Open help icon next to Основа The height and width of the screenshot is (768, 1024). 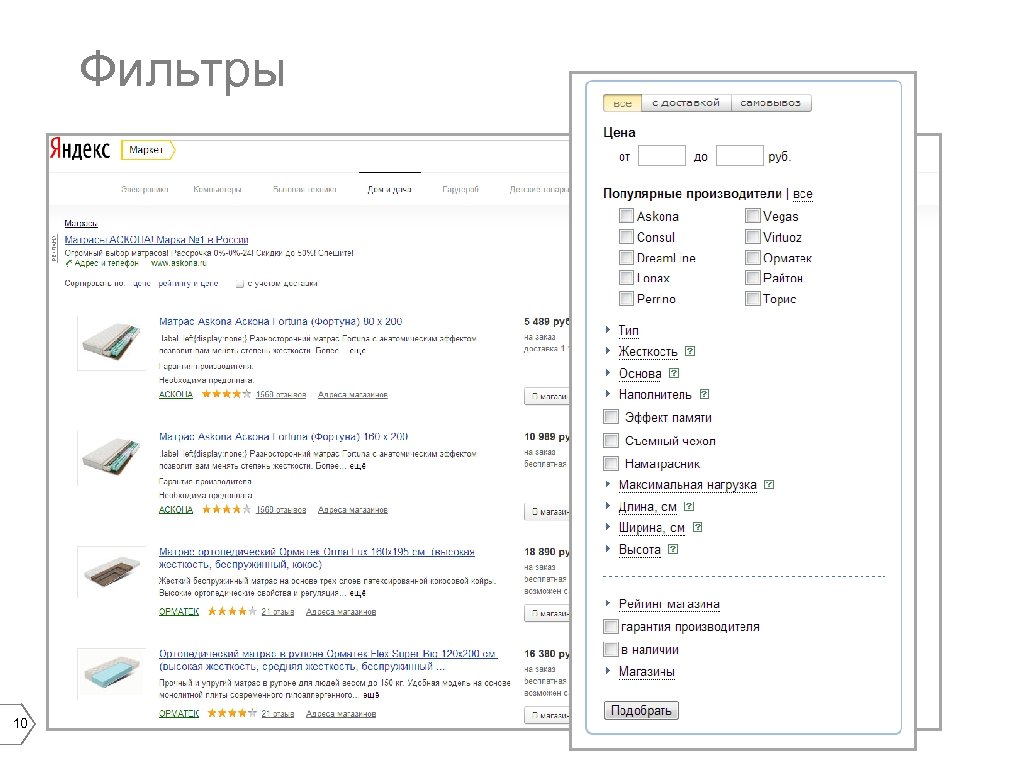pos(674,373)
